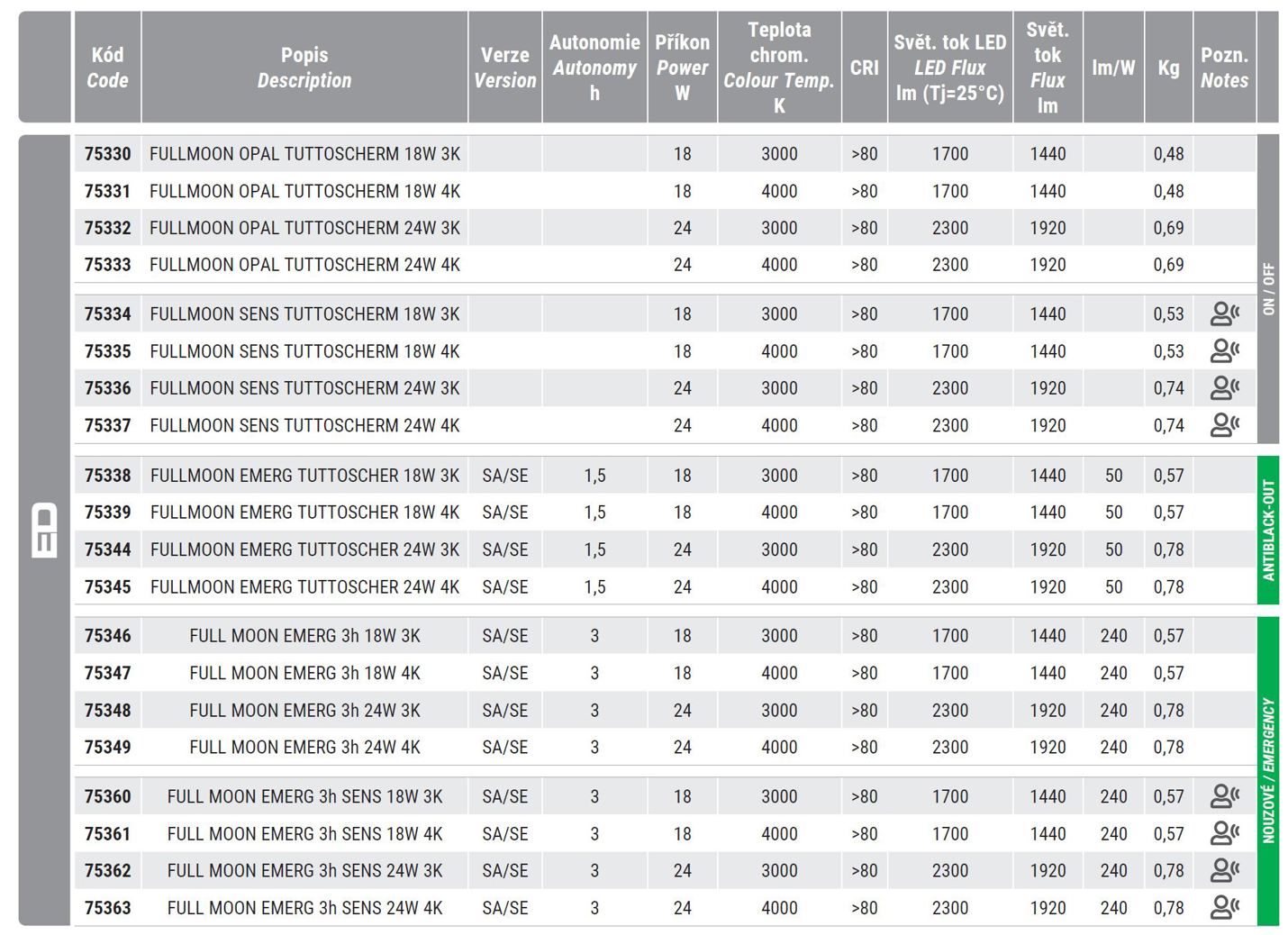
Task: Click the Příkon Power W header
Action: tap(683, 68)
